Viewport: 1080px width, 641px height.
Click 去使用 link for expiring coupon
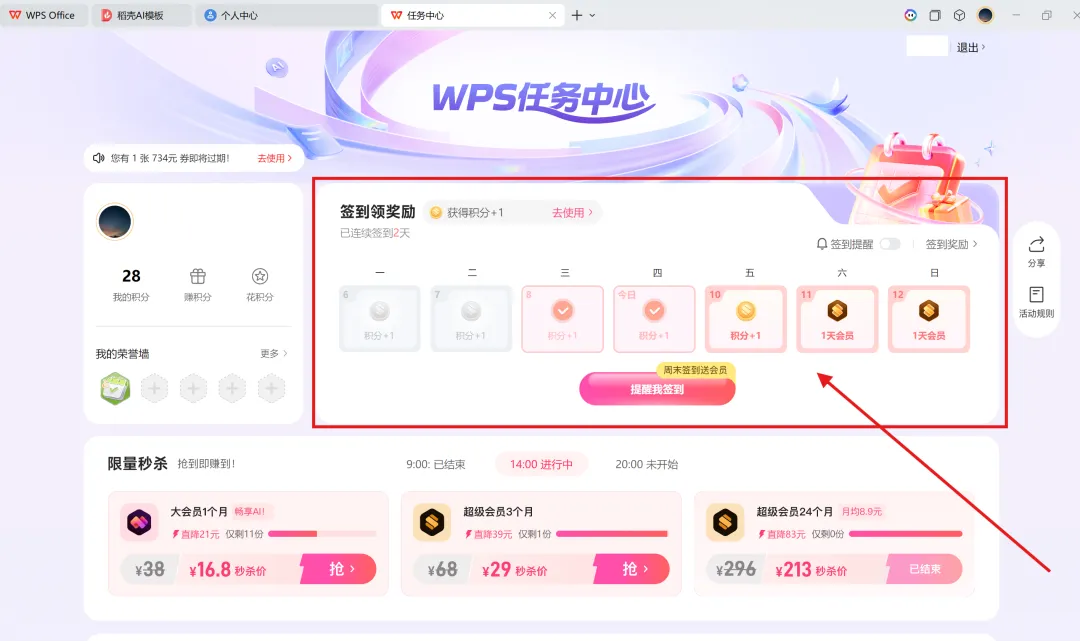click(274, 158)
